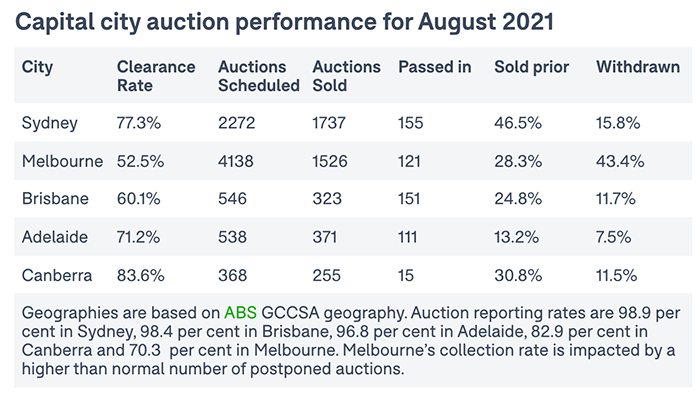
Task: Select the Sydney row label
Action: tap(50, 123)
